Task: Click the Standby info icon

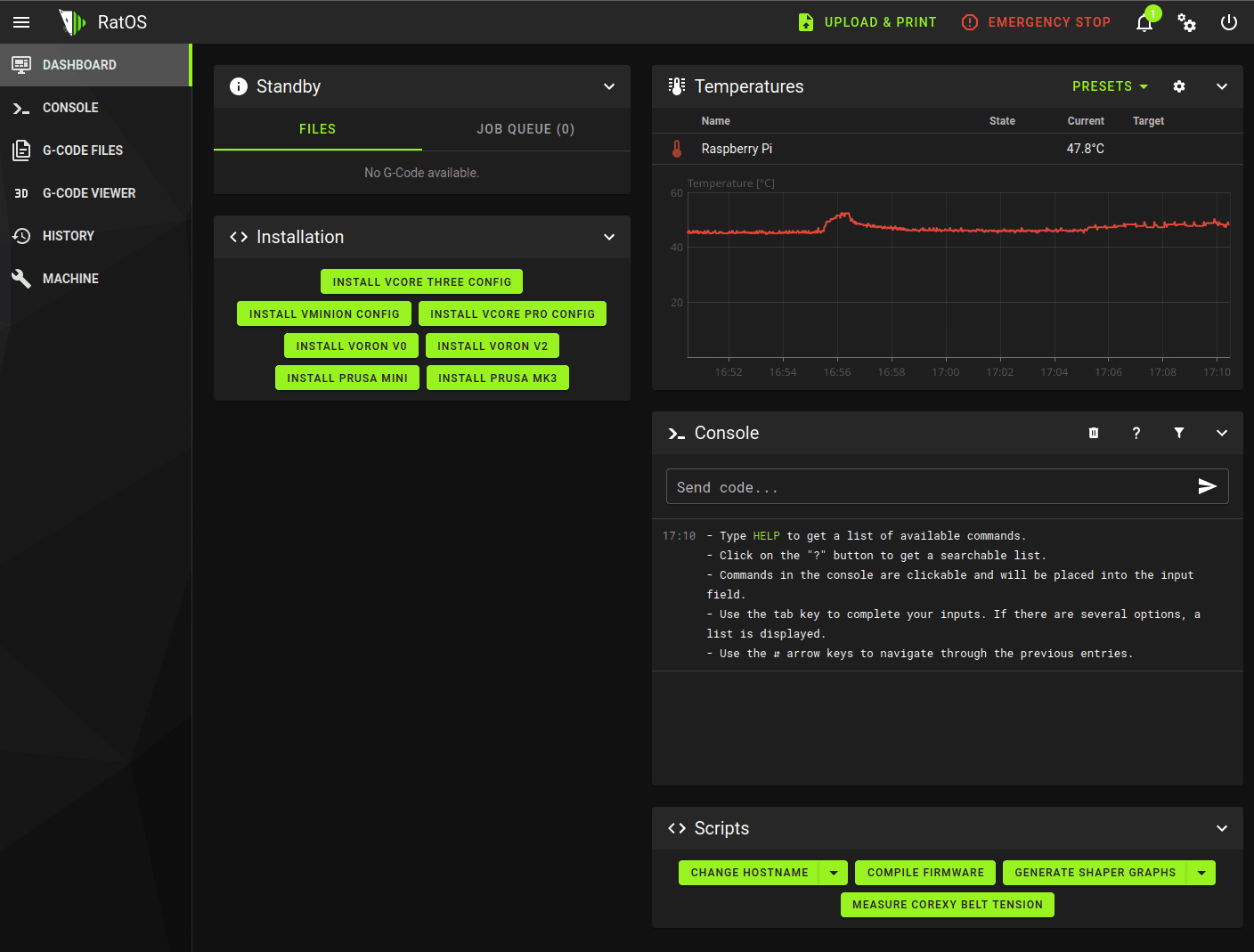Action: click(x=239, y=86)
